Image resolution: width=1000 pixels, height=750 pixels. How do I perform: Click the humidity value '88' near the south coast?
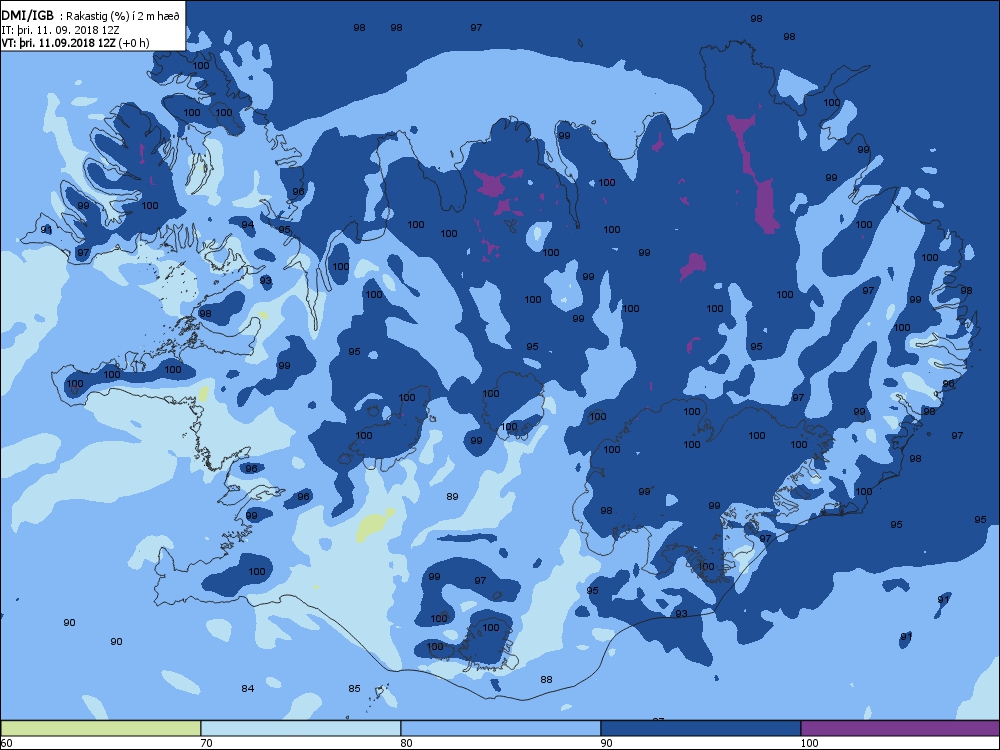546,679
